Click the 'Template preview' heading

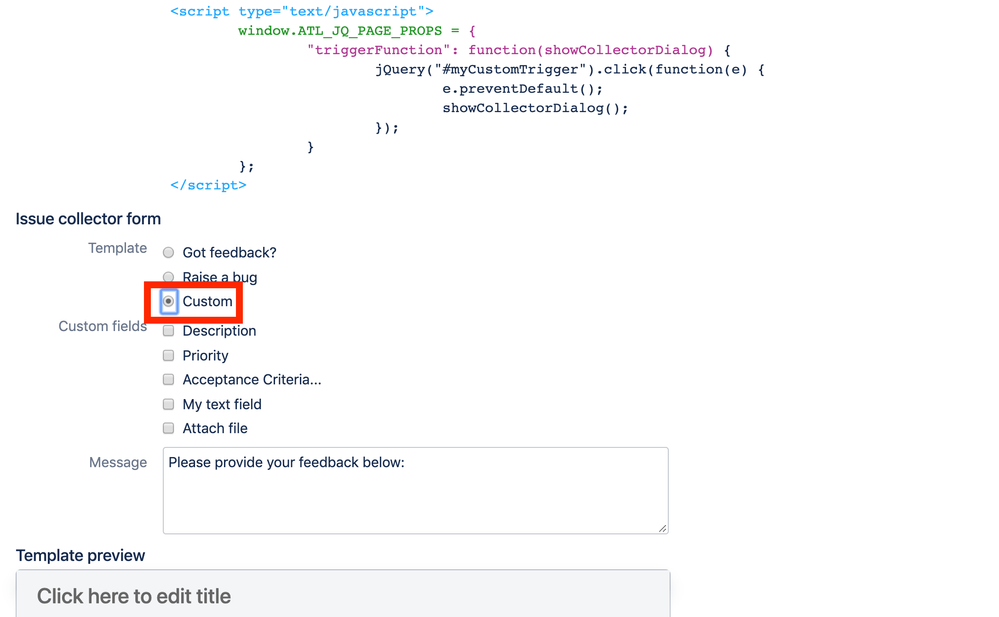pos(80,555)
